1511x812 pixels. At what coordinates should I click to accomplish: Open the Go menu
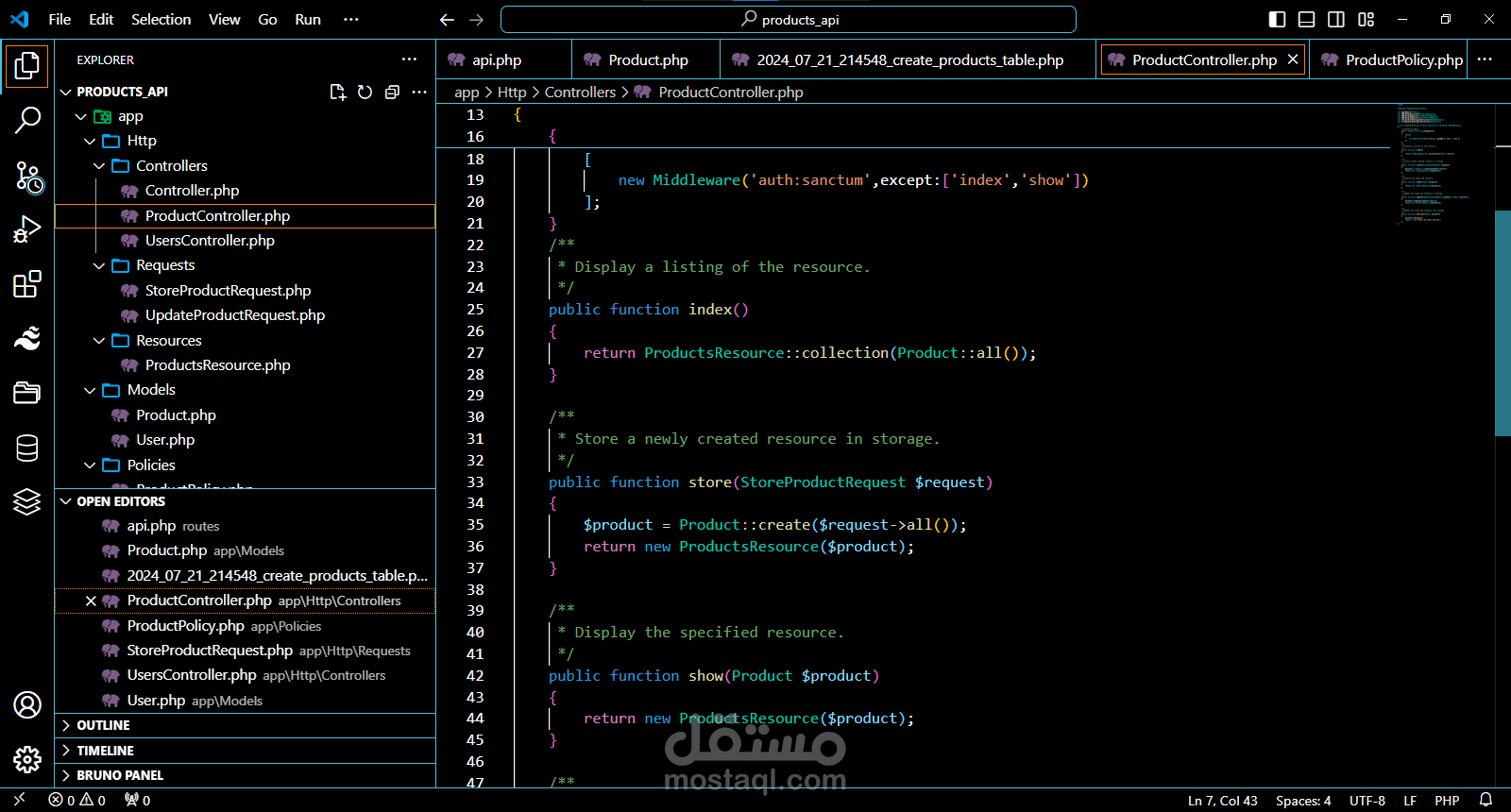[267, 19]
